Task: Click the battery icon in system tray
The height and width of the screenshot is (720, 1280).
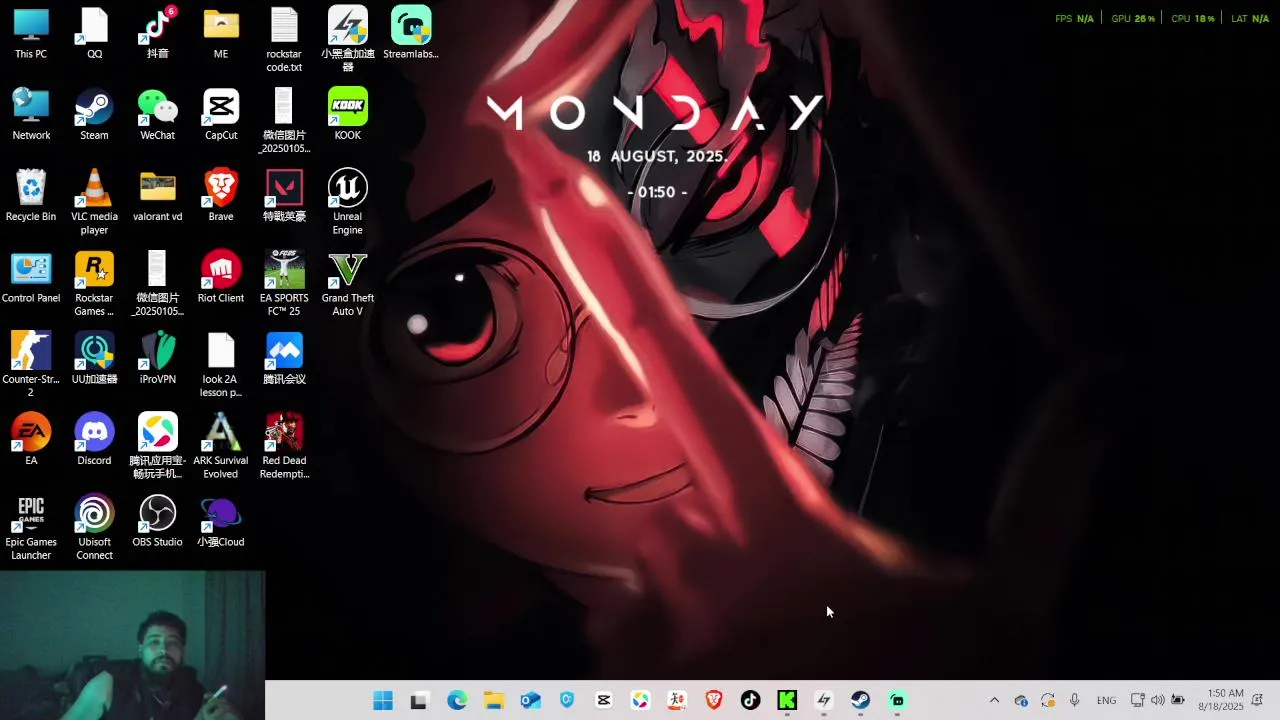Action: pos(1178,701)
